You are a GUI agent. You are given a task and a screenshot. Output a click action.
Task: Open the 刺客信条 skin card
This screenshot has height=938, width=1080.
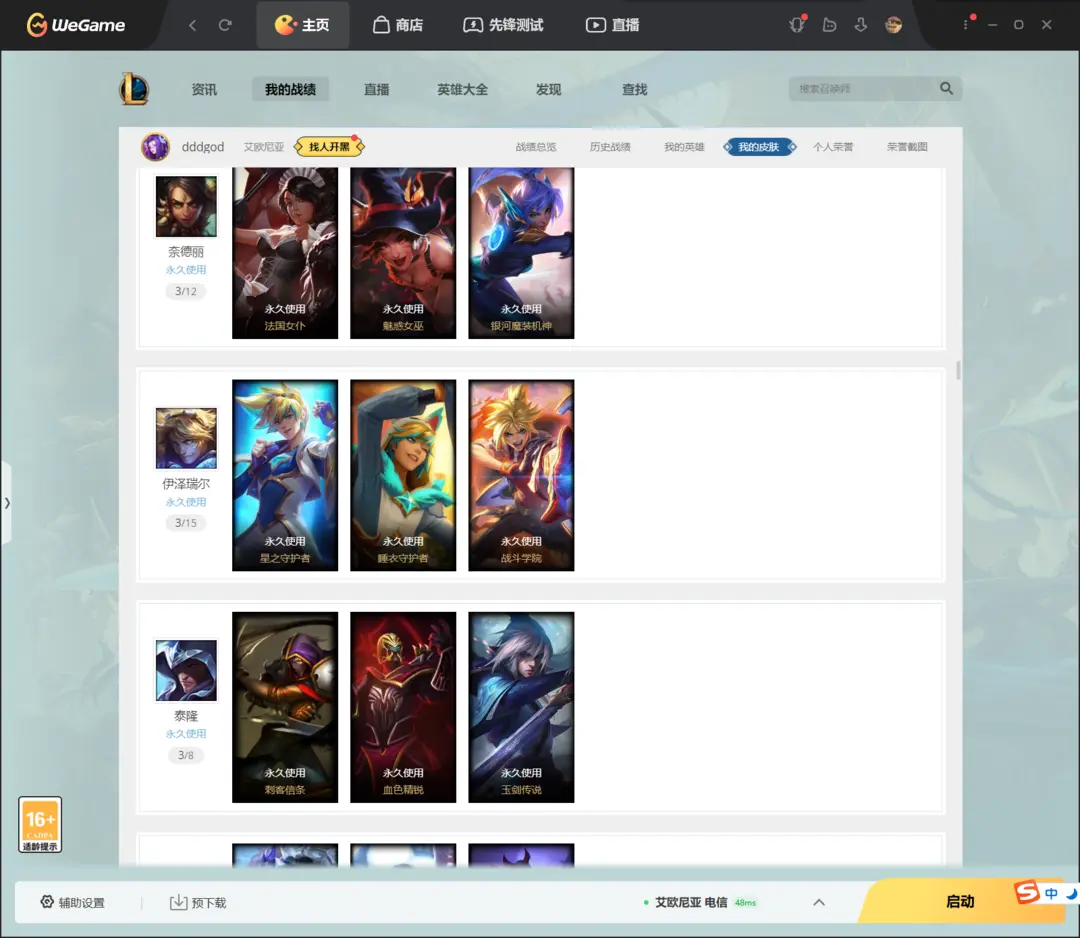[285, 707]
